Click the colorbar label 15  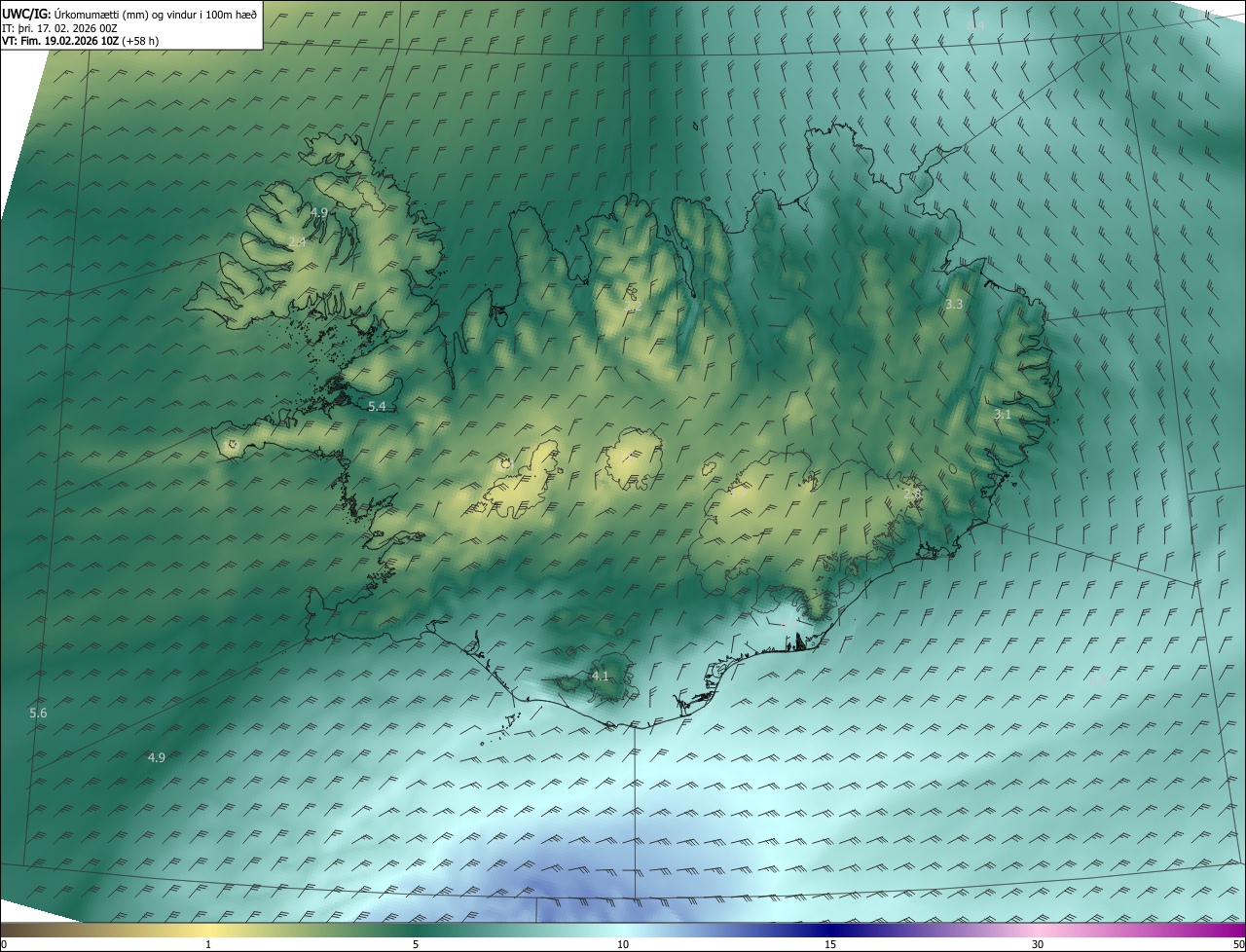tap(830, 944)
